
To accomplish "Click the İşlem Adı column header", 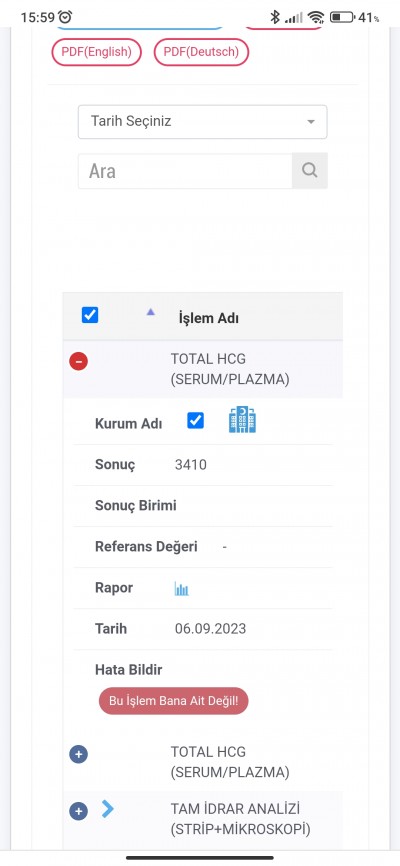I will coord(209,318).
